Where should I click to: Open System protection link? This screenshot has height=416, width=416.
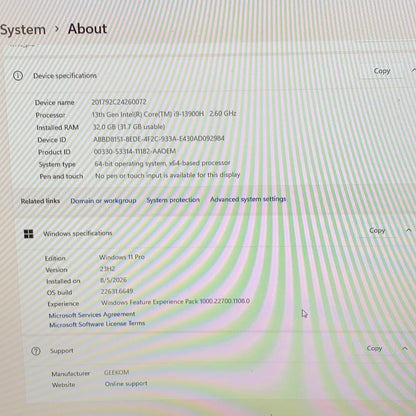(173, 200)
